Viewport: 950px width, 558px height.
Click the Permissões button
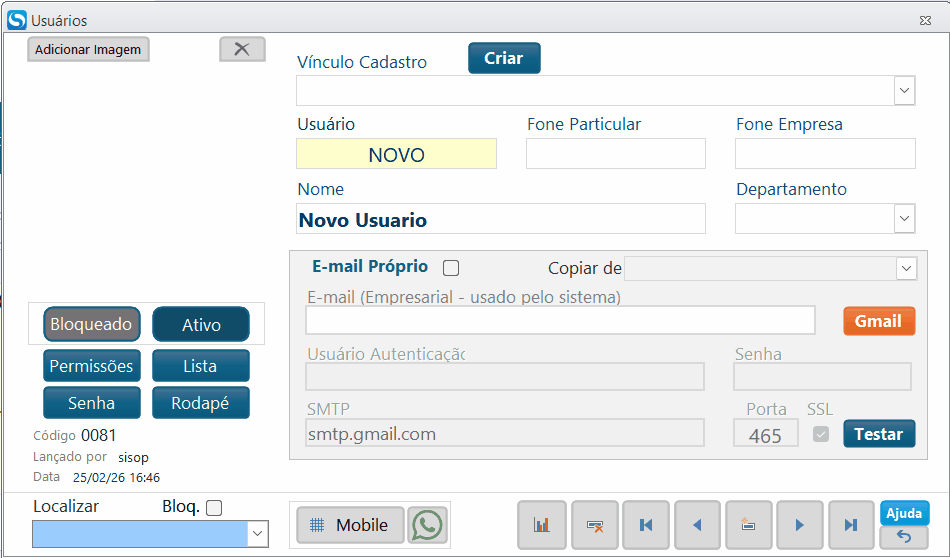click(91, 366)
